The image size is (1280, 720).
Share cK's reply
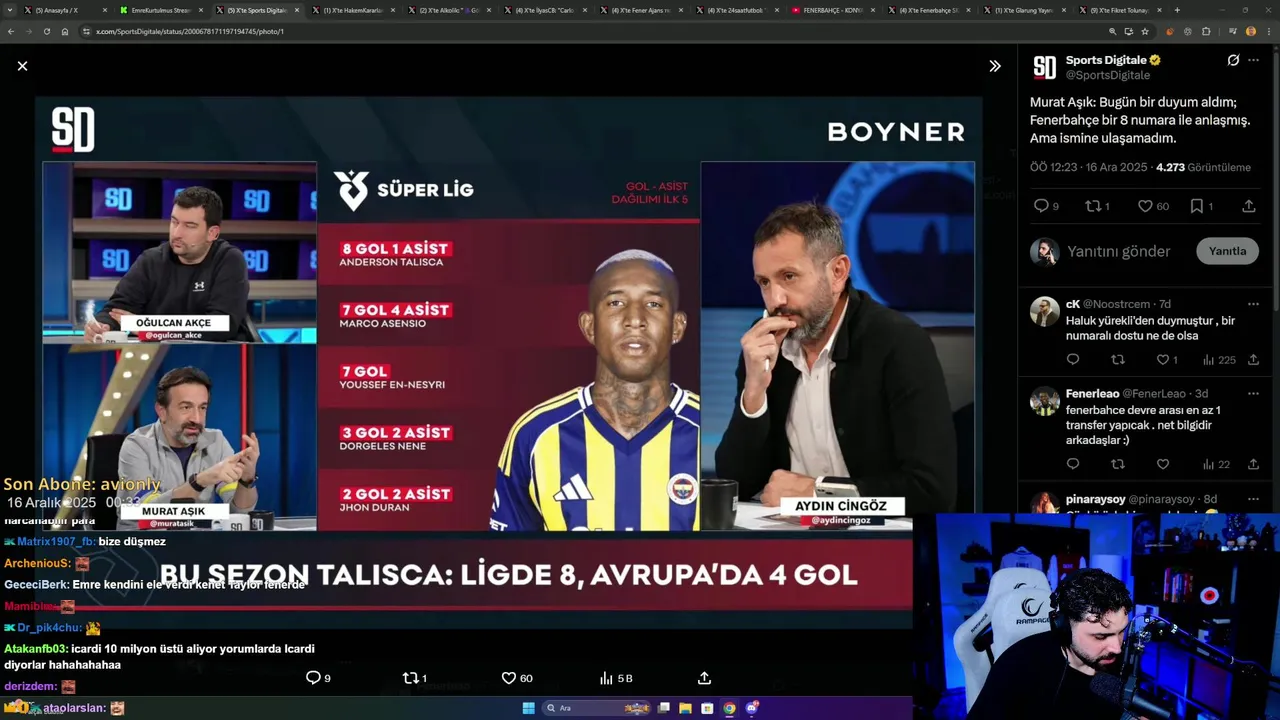pos(1253,360)
